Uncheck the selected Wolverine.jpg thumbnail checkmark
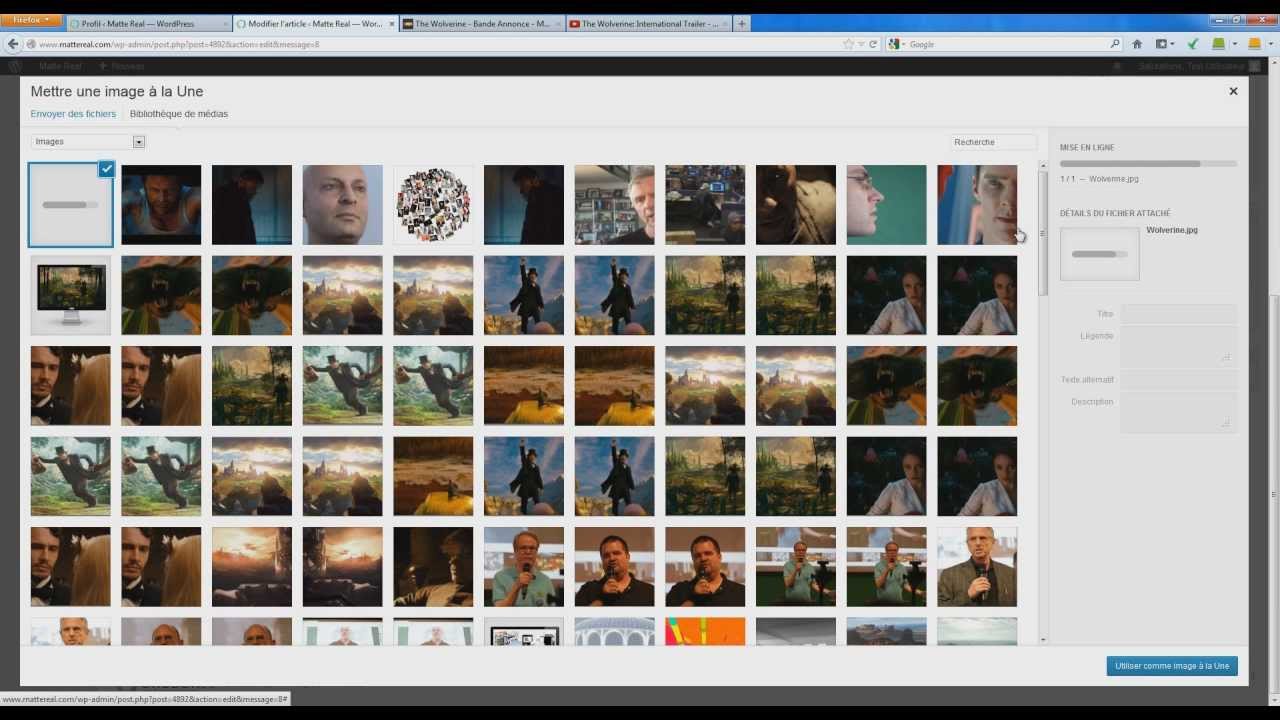 click(107, 169)
